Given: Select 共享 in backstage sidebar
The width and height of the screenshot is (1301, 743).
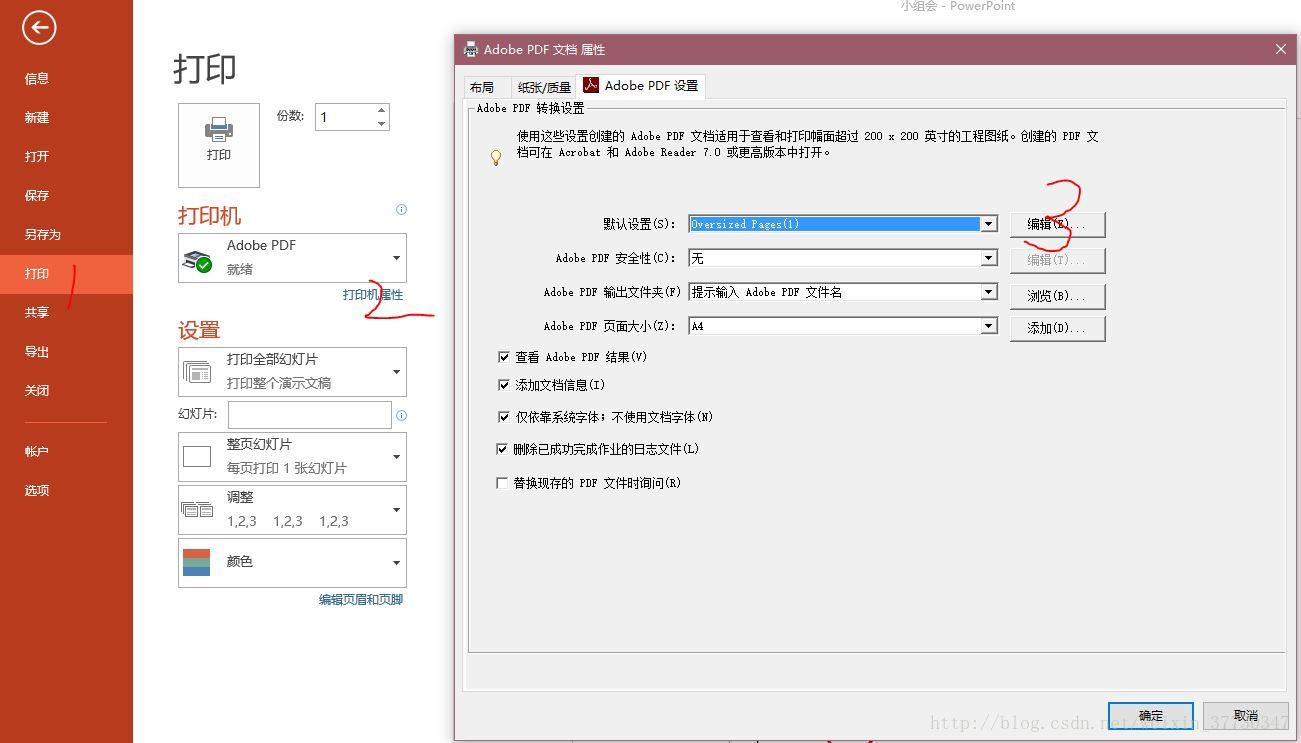Looking at the screenshot, I should pos(66,312).
